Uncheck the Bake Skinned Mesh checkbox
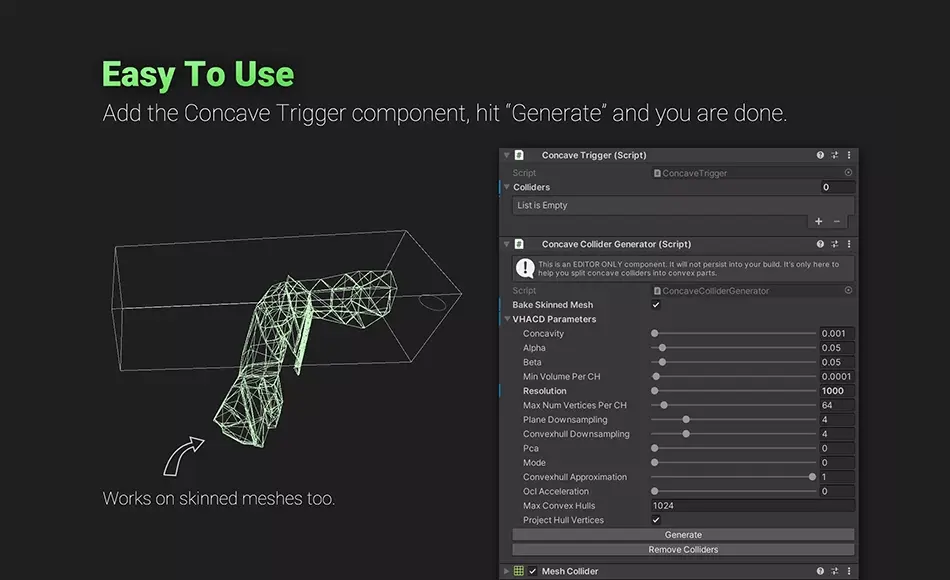The width and height of the screenshot is (950, 580). pyautogui.click(x=656, y=304)
